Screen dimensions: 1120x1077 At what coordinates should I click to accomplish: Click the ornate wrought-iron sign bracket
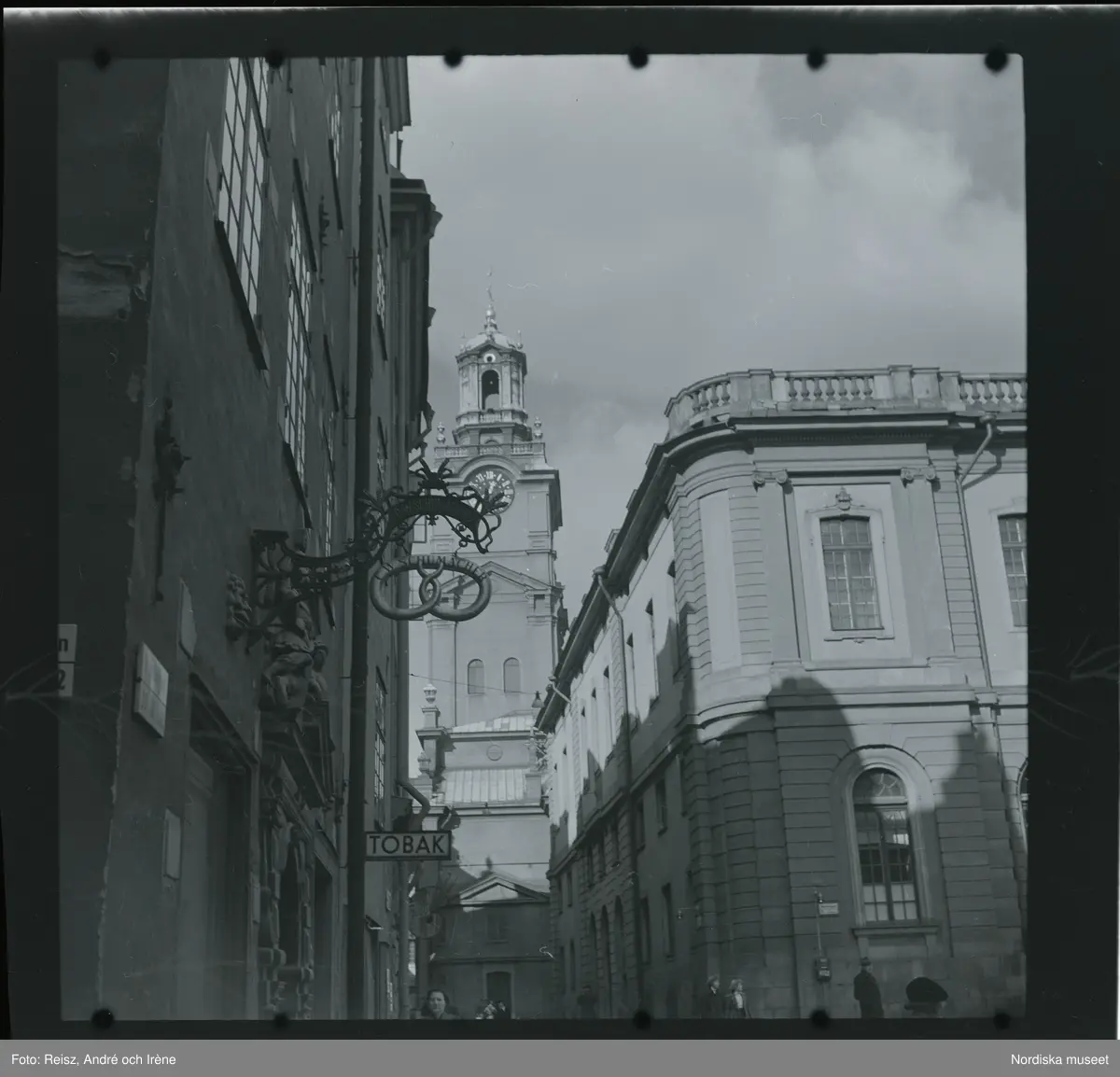click(x=373, y=532)
